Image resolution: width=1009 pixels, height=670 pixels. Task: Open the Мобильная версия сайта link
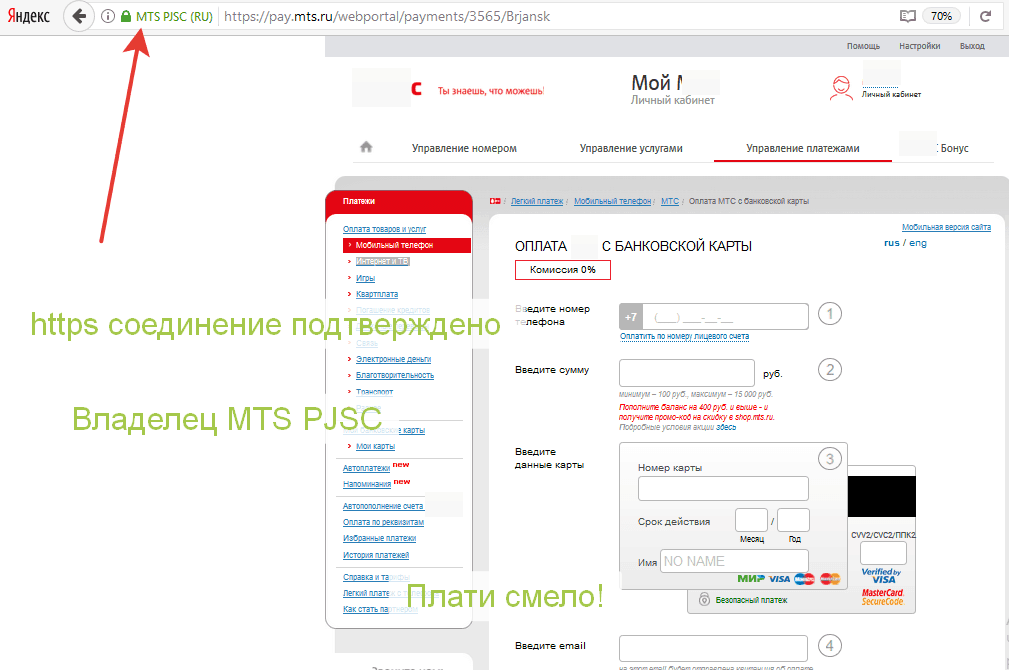(x=946, y=227)
